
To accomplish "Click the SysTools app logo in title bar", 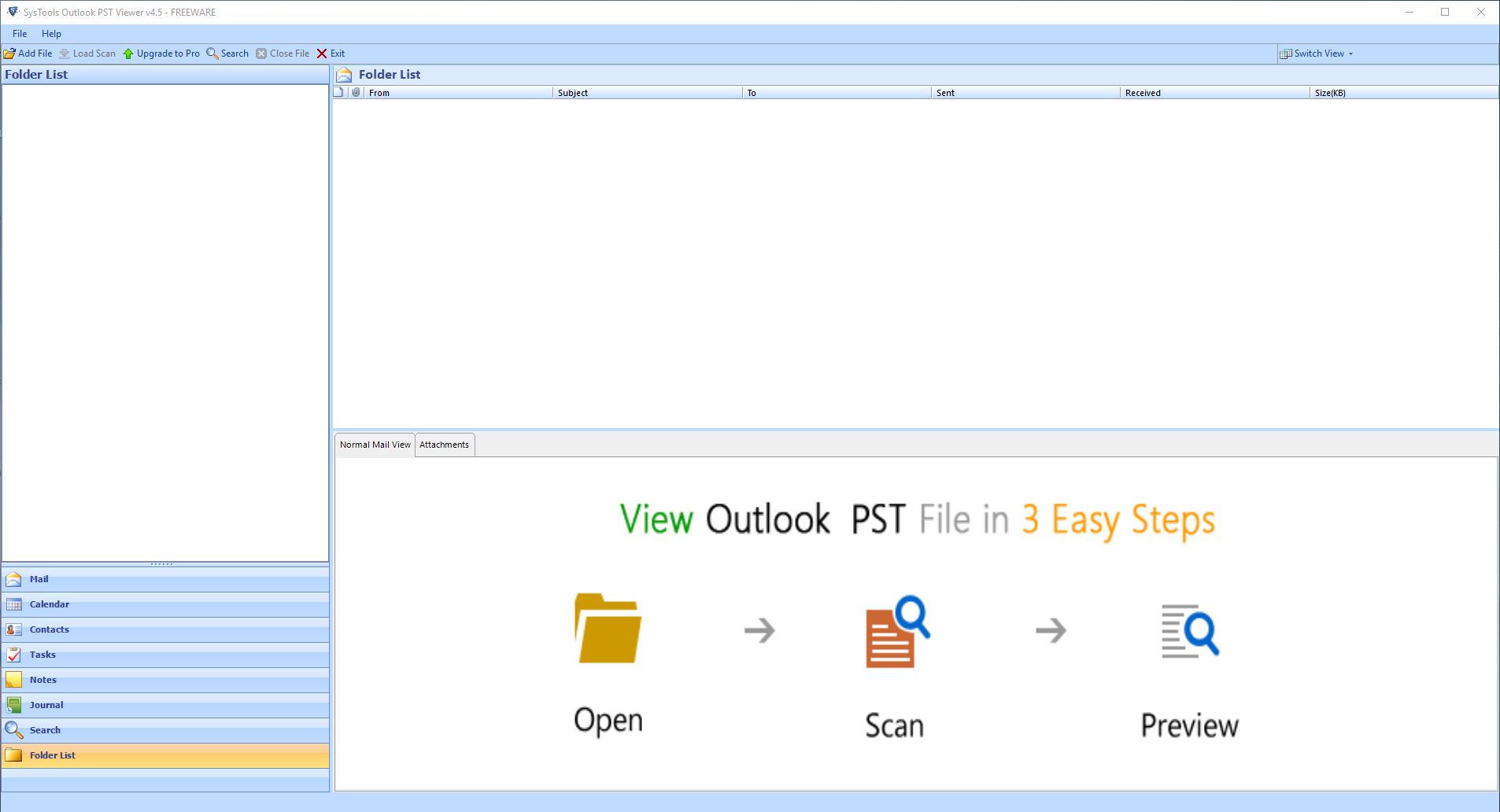I will (13, 12).
